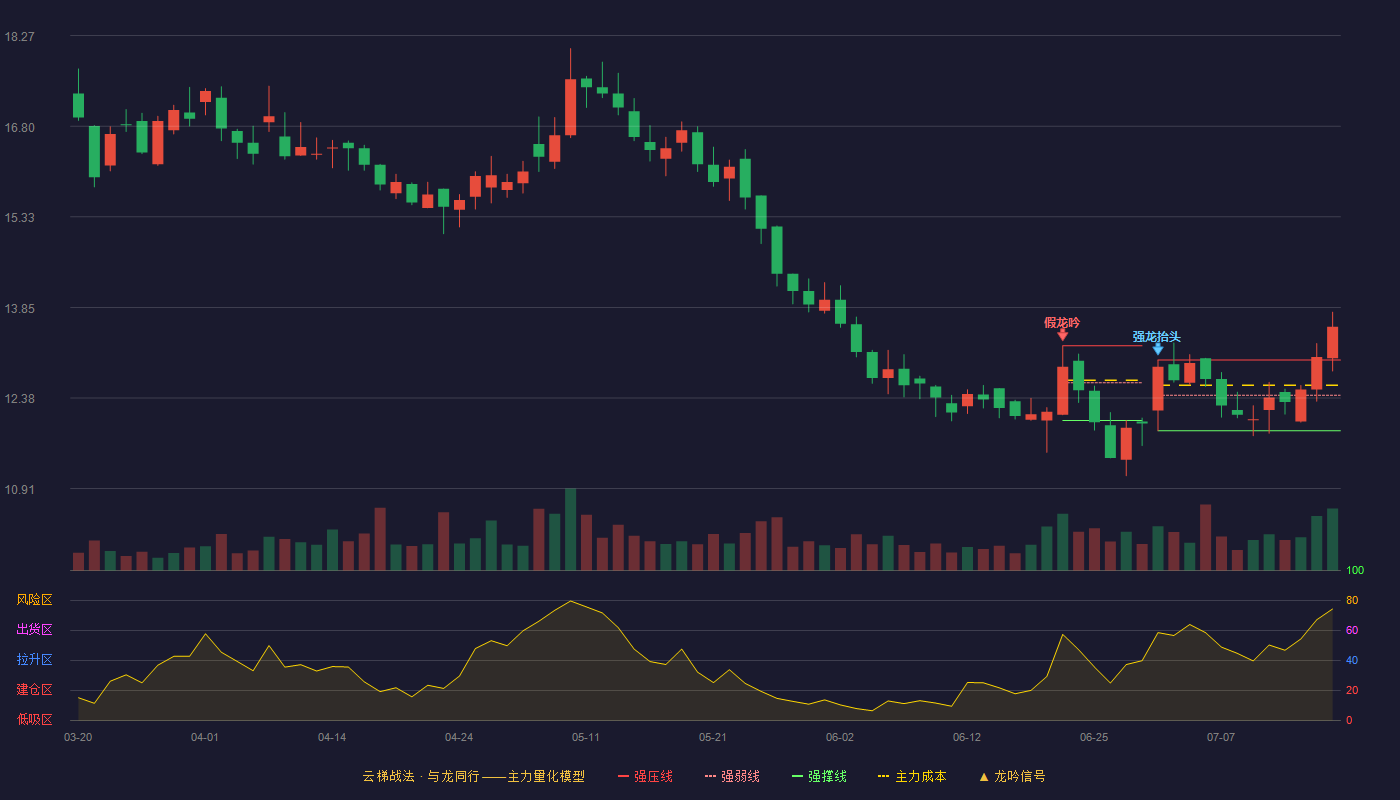Click the 10.91 price axis label
This screenshot has width=1400, height=800.
pyautogui.click(x=19, y=489)
